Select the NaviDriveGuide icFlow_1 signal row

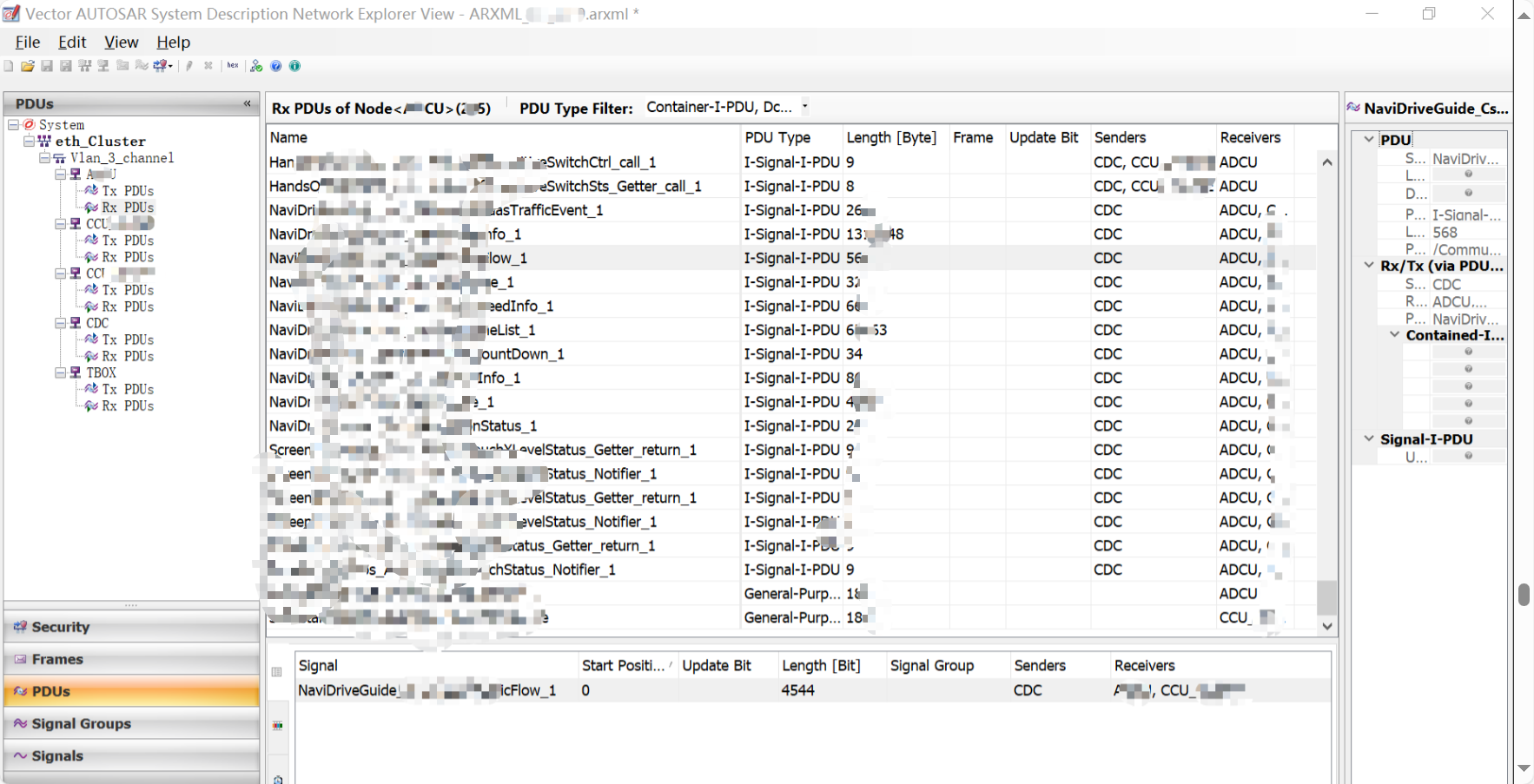[x=812, y=690]
